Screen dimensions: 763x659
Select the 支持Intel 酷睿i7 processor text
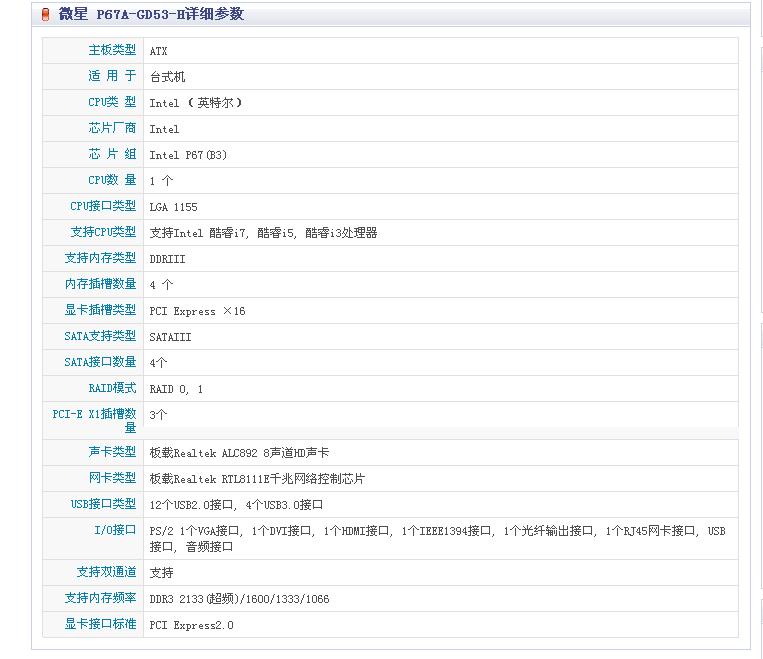pos(263,233)
